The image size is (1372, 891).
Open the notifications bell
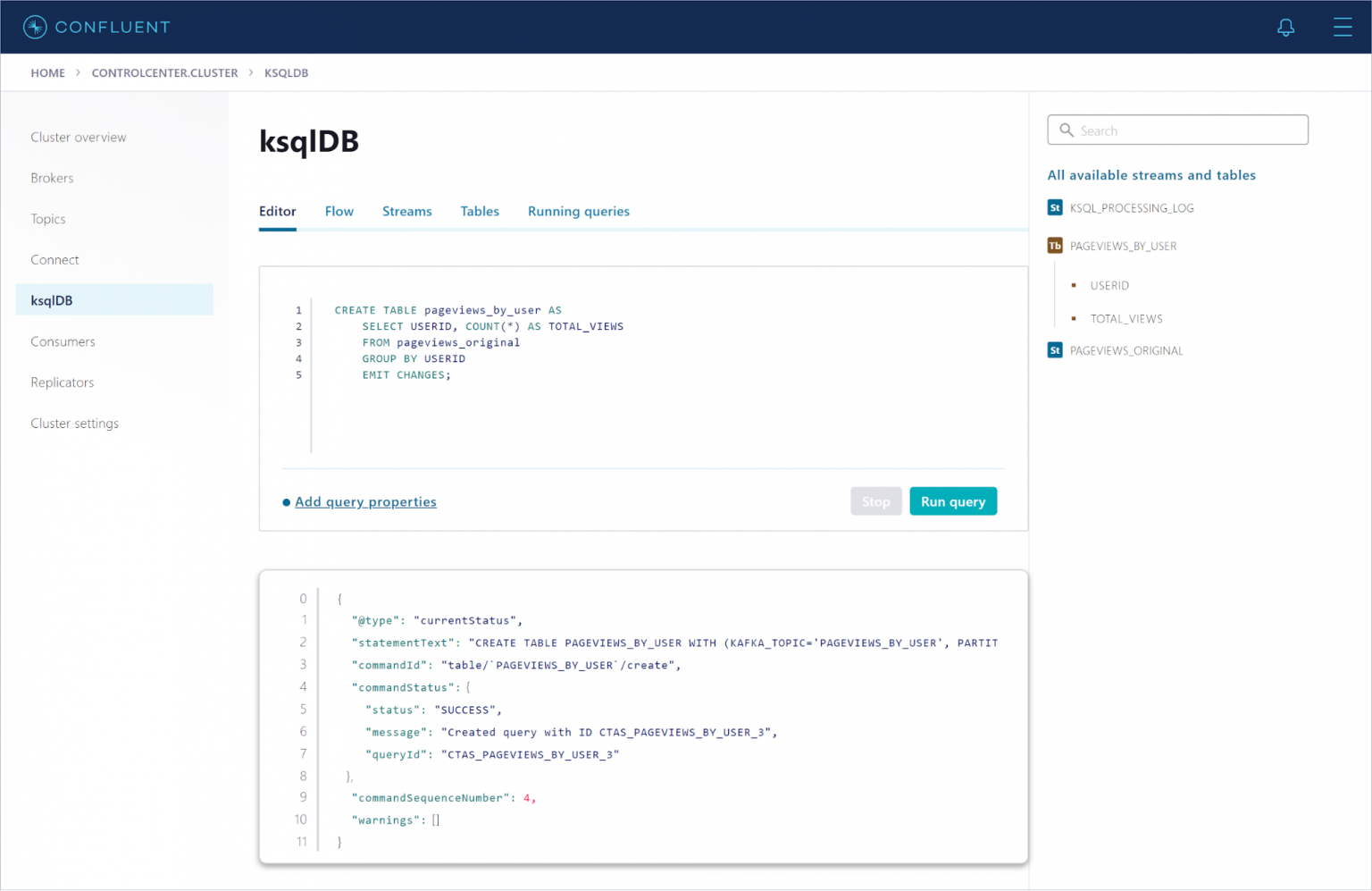pos(1285,28)
